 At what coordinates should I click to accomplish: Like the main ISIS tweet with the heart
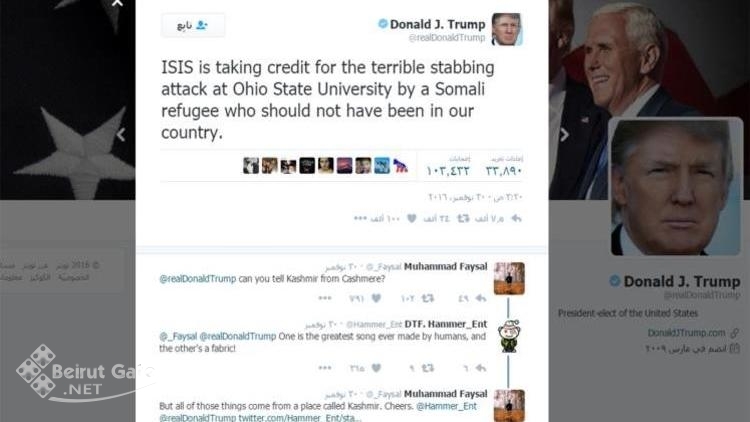[x=411, y=219]
